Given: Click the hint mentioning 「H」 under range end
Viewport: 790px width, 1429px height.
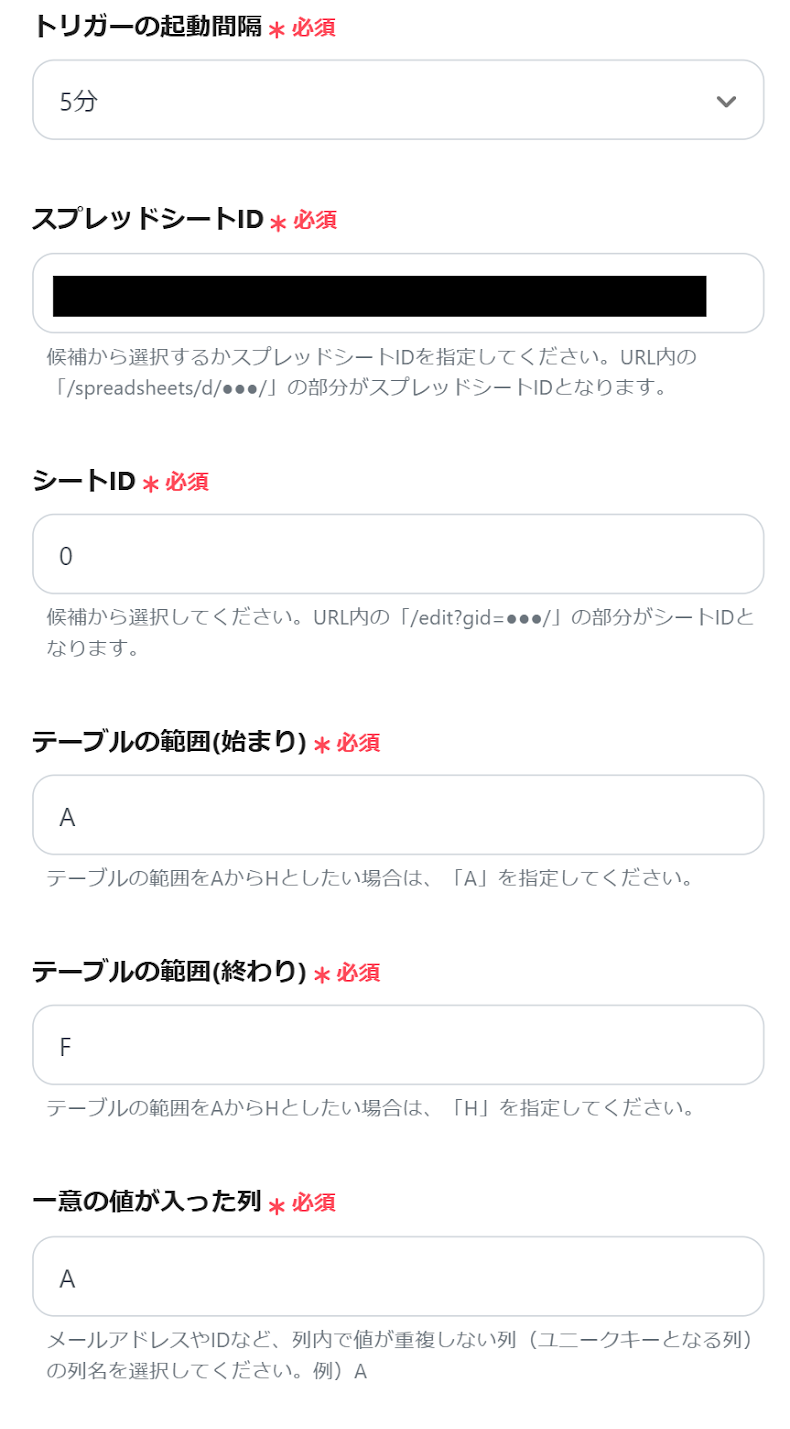Looking at the screenshot, I should [x=370, y=1109].
